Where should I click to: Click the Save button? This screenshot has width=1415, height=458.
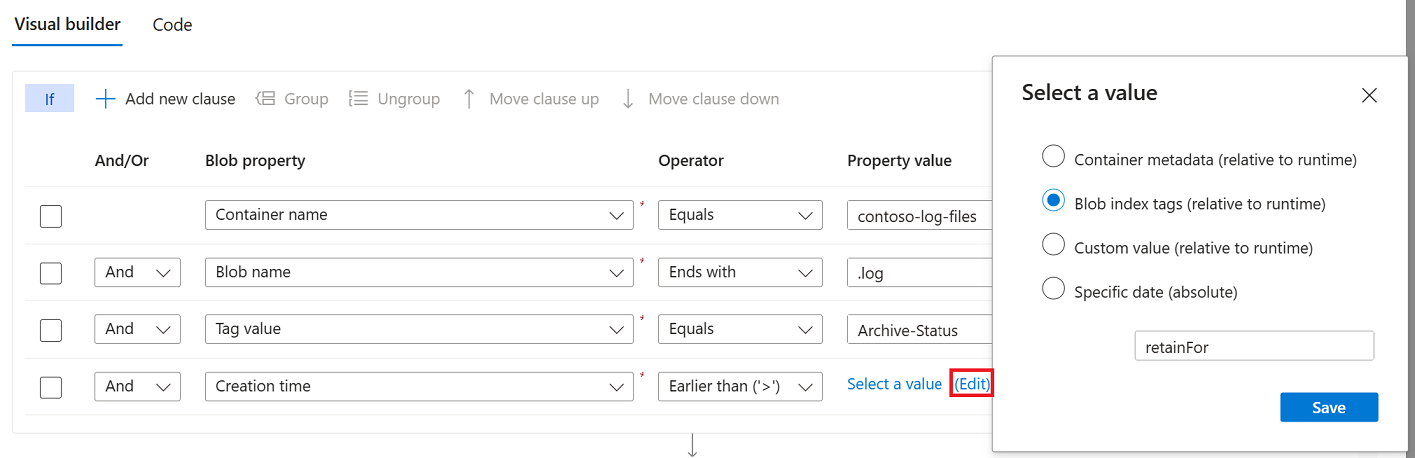click(1329, 407)
